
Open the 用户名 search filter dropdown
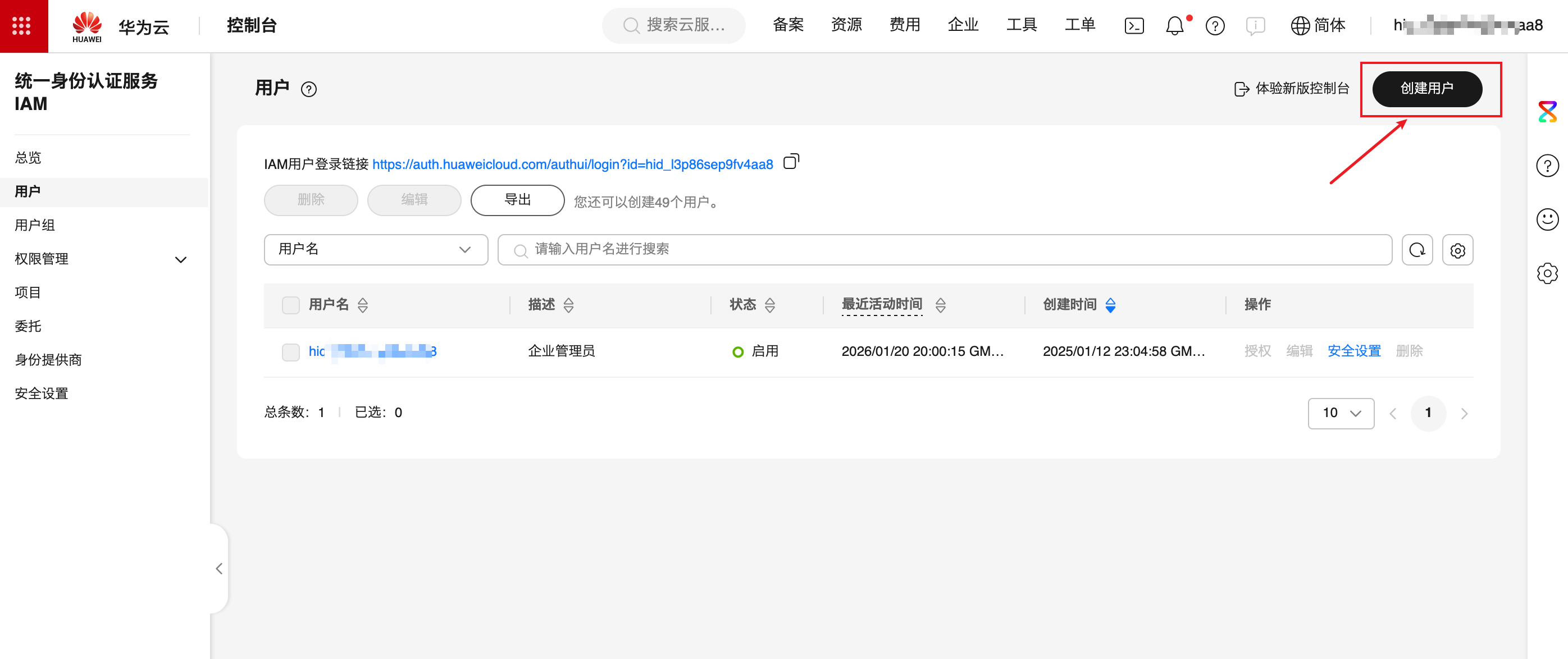tap(376, 249)
